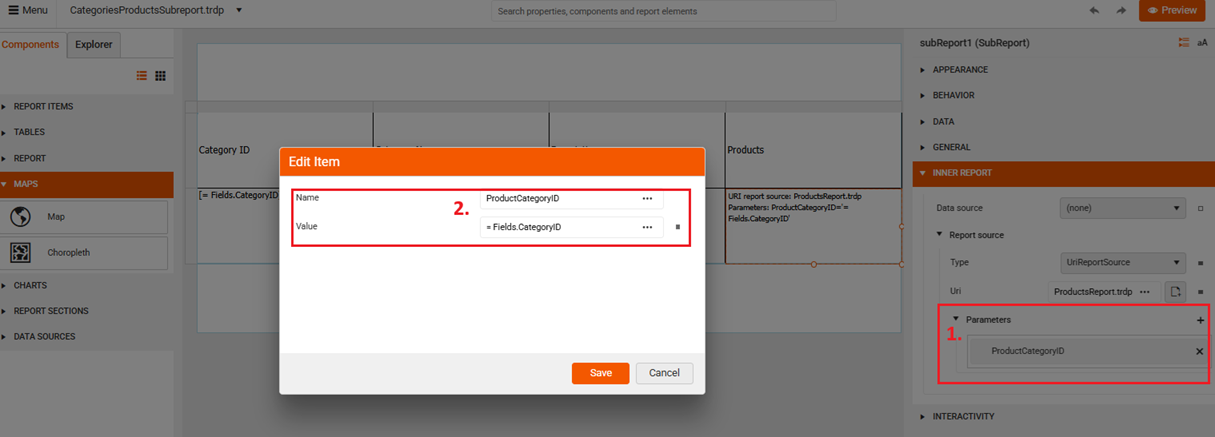This screenshot has width=1215, height=437.
Task: Collapse the Report source node
Action: [x=940, y=235]
